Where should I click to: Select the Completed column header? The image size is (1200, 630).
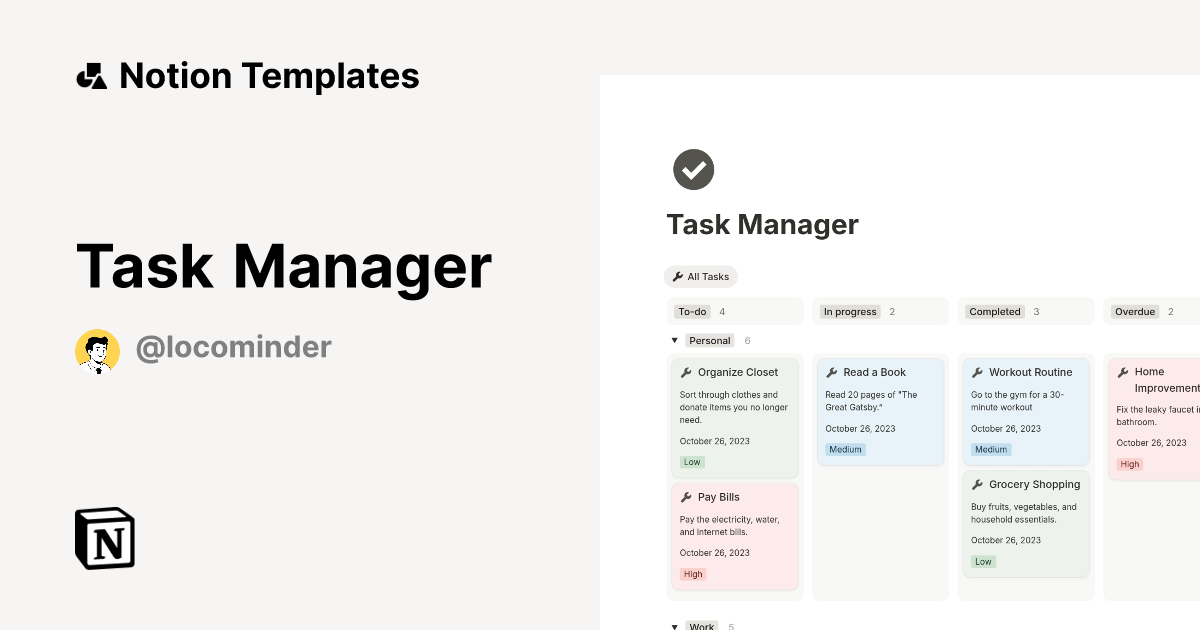[x=994, y=311]
